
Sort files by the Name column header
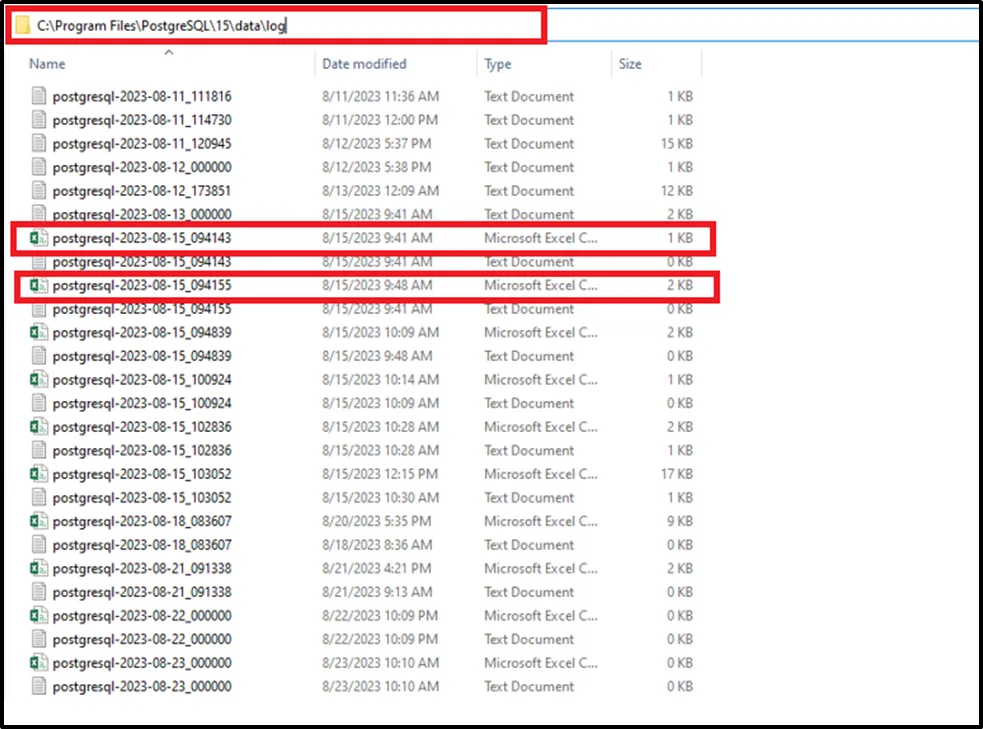(x=47, y=64)
